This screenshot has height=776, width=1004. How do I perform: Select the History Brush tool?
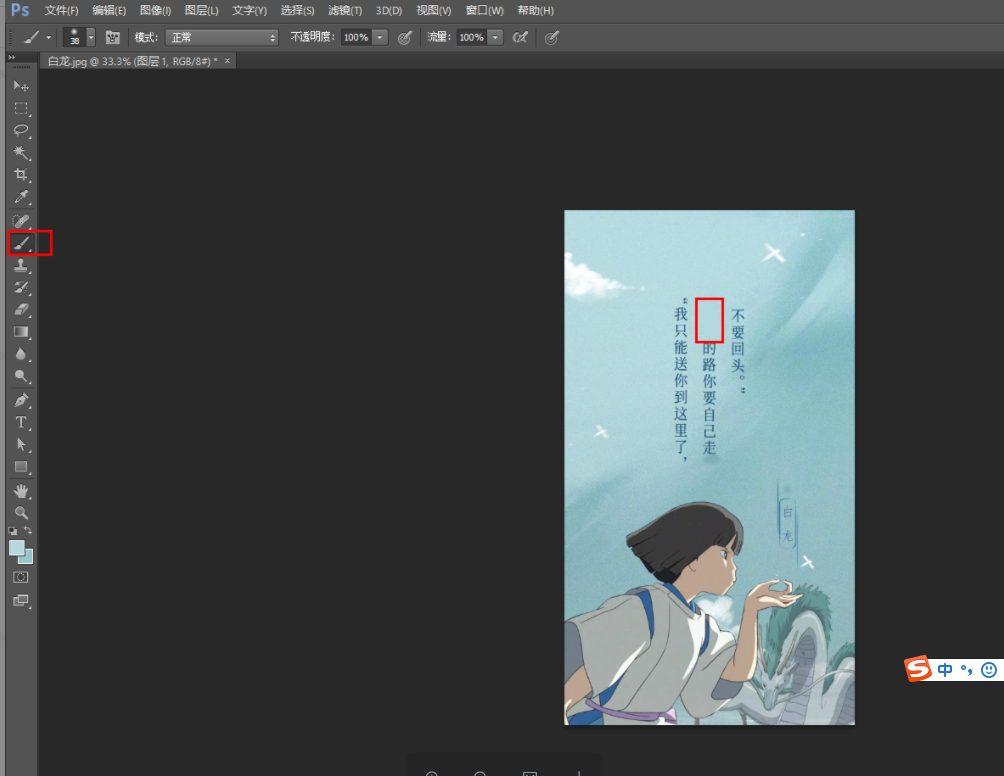click(x=20, y=287)
